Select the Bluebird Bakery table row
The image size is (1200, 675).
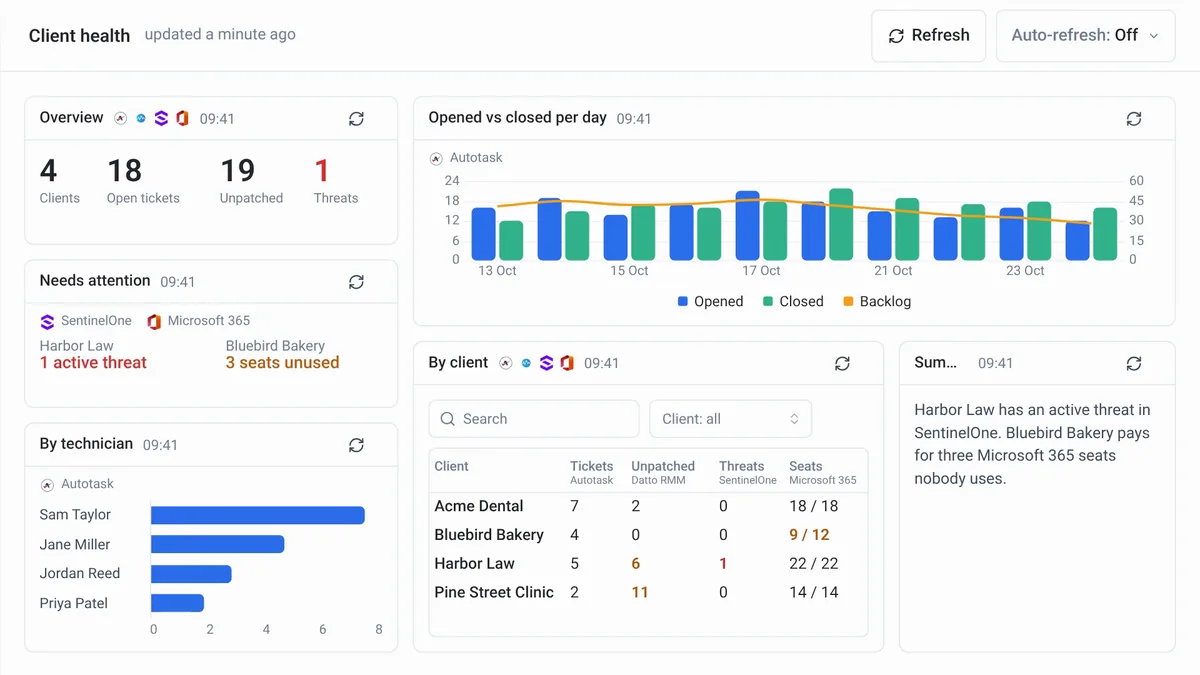click(648, 535)
